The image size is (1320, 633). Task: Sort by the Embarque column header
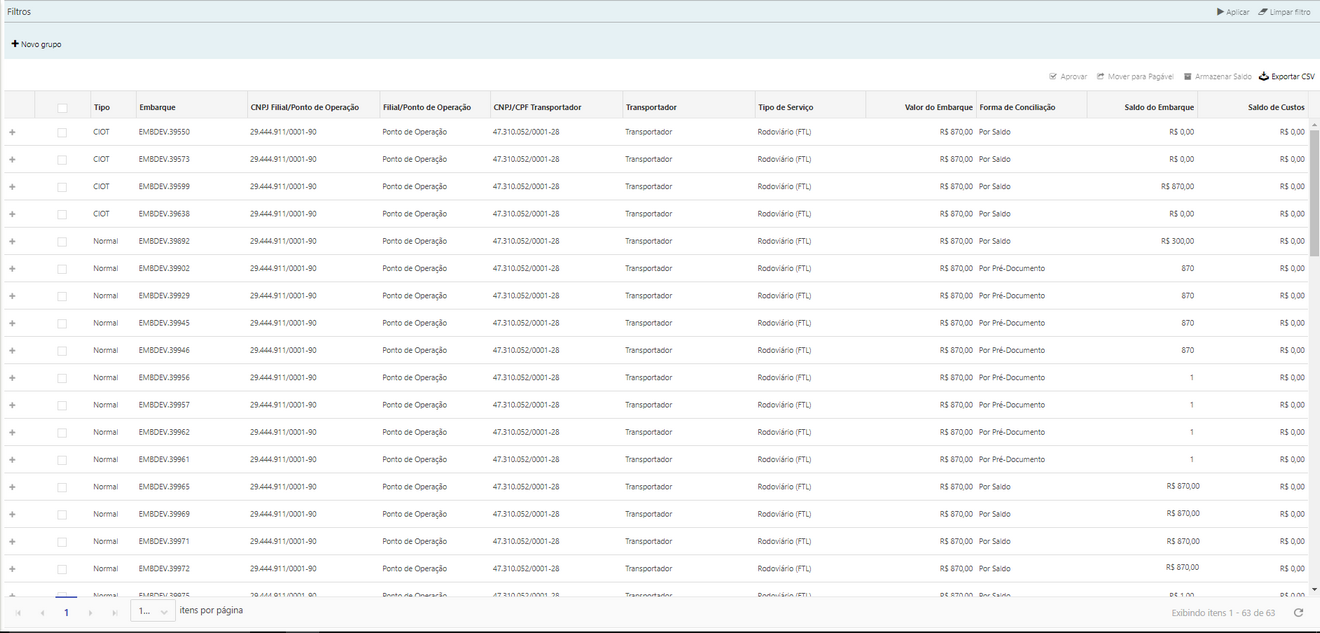click(158, 108)
